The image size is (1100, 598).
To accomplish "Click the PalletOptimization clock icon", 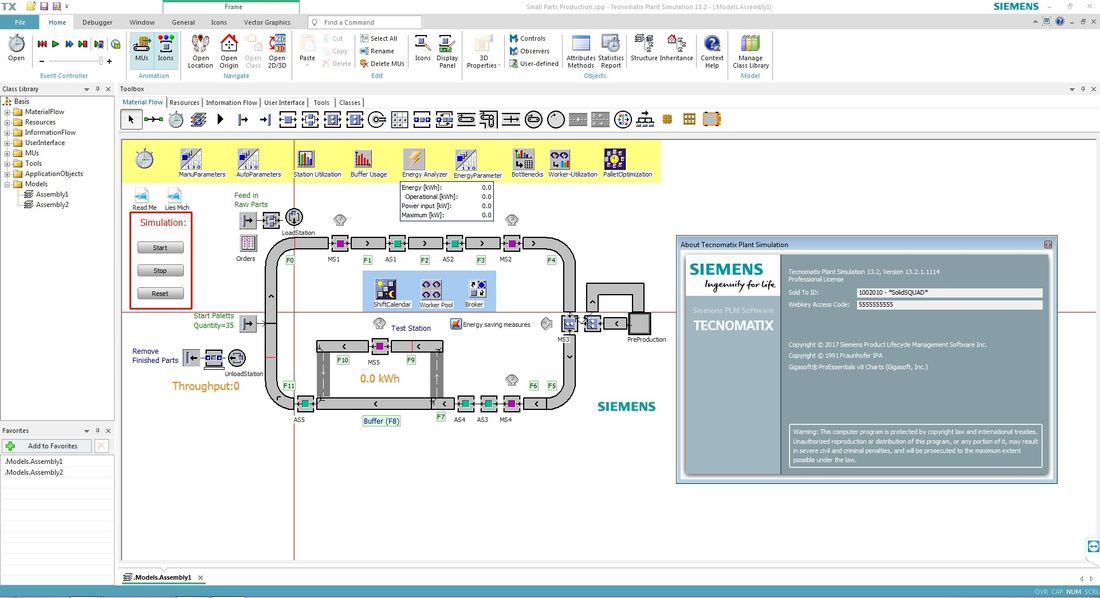I will (613, 158).
